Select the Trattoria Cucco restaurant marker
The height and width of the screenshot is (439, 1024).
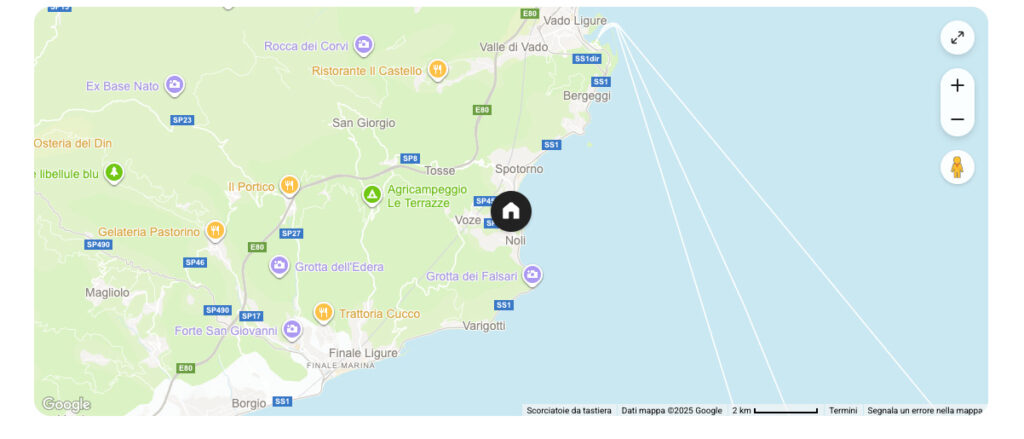point(323,313)
